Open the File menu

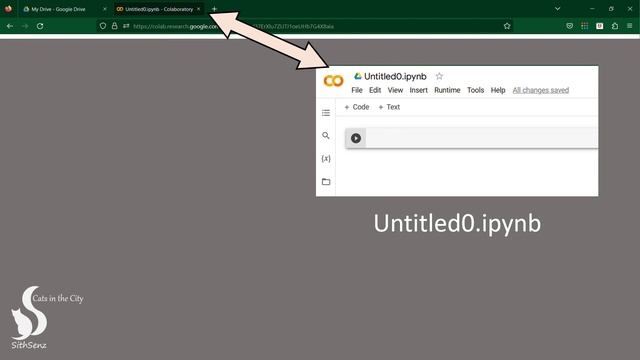[x=357, y=90]
